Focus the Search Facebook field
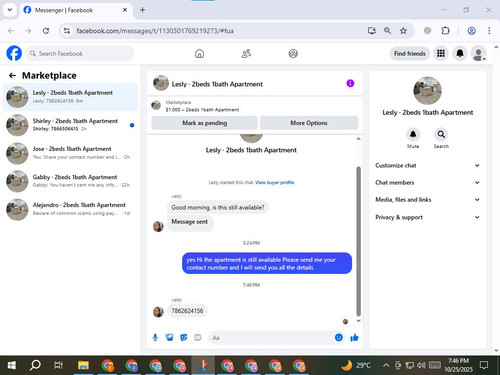 pos(80,53)
